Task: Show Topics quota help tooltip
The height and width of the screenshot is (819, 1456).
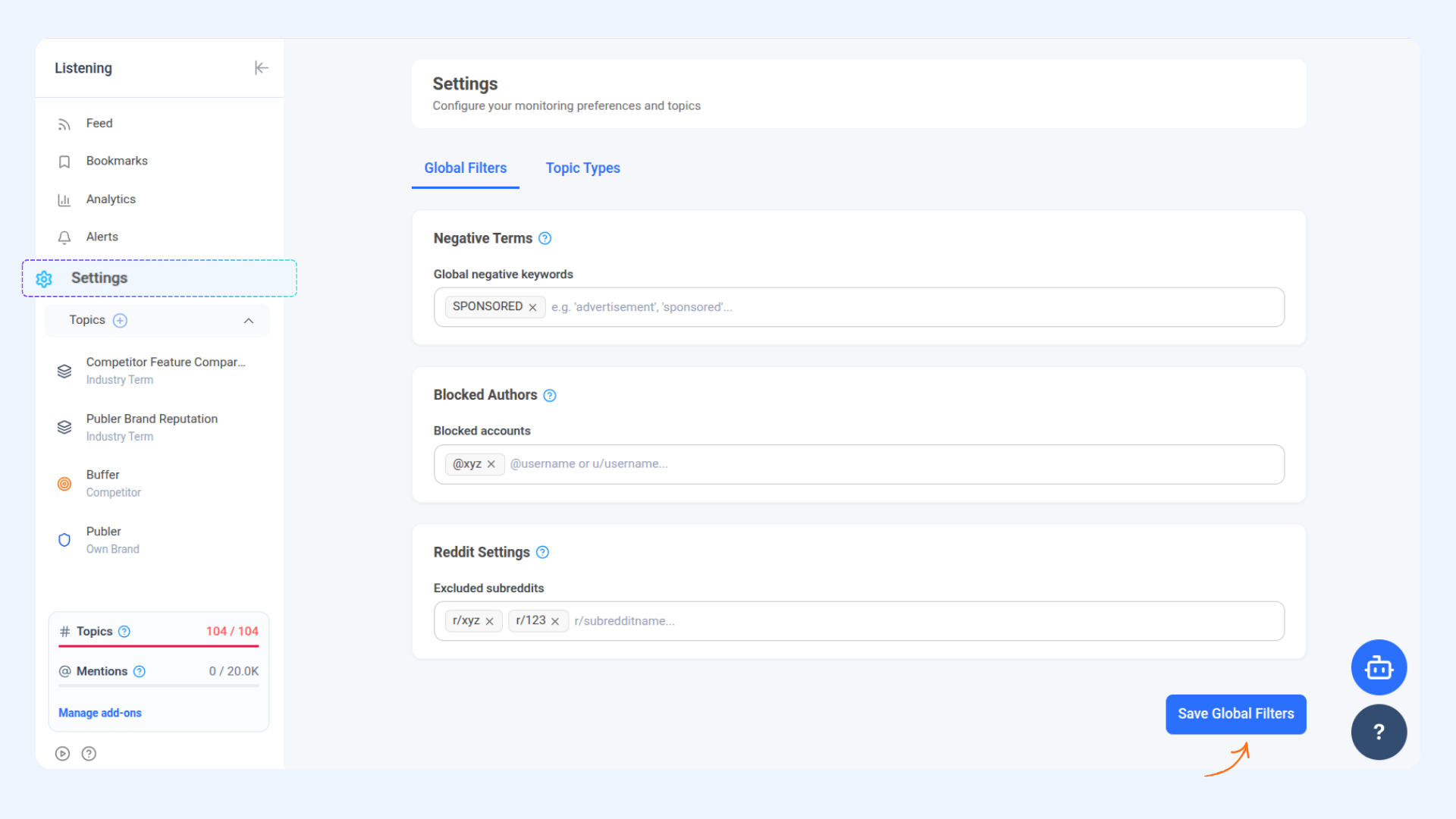Action: pyautogui.click(x=124, y=632)
